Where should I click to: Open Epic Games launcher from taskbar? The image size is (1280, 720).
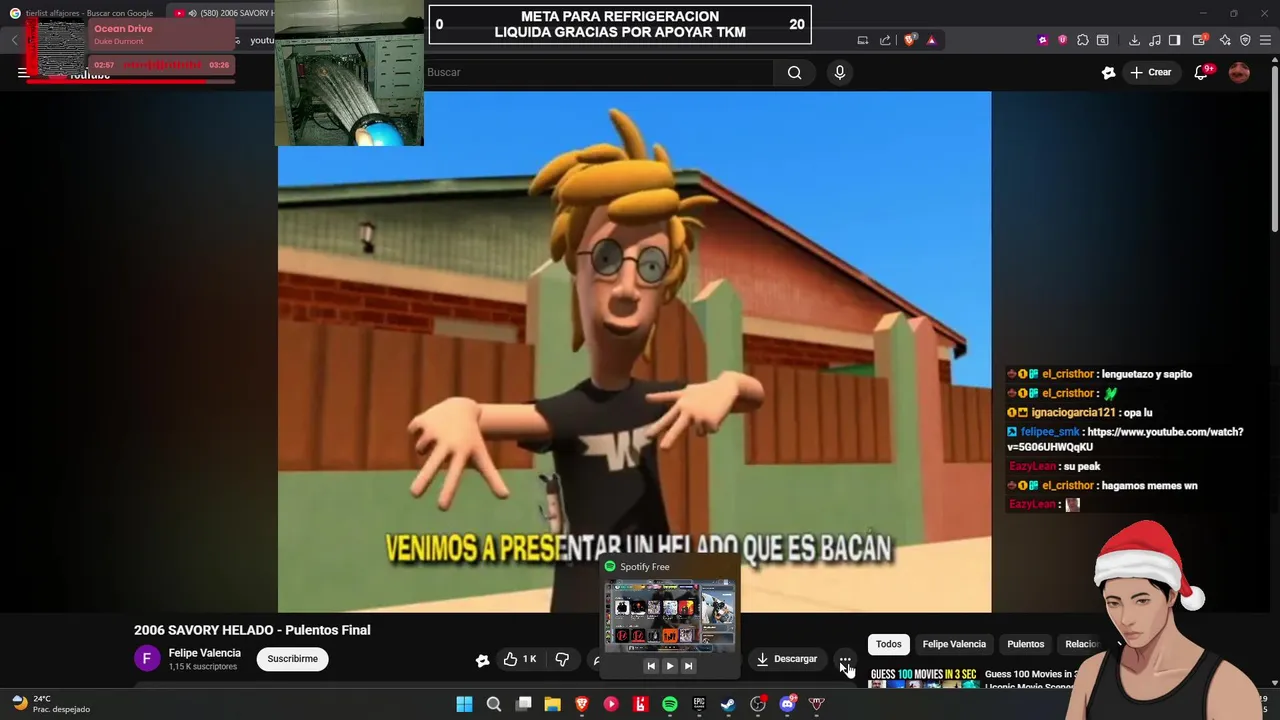699,704
